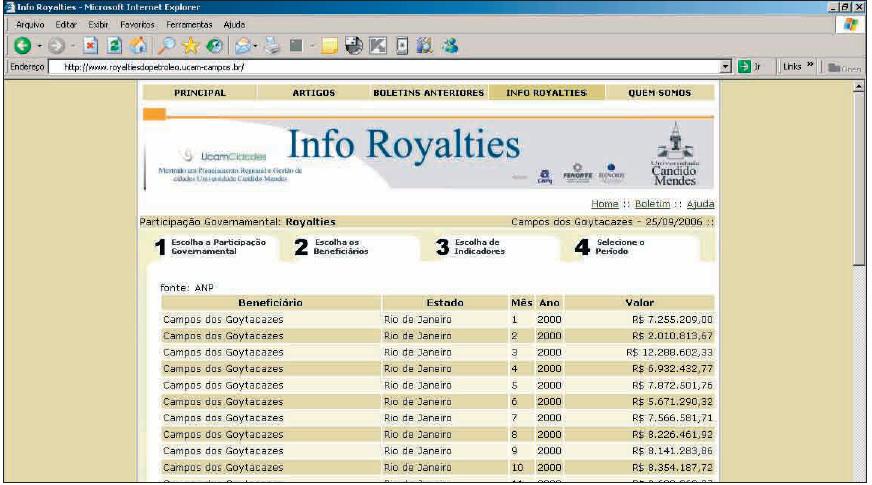Select step 2 Escolha os Beneficiários
The width and height of the screenshot is (872, 485).
341,247
